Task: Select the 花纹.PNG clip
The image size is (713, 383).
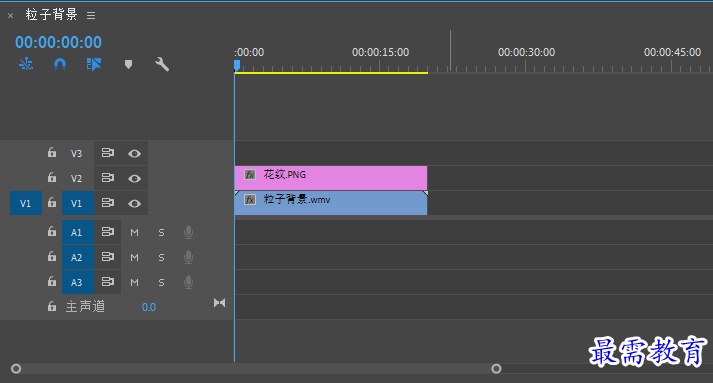Action: (331, 178)
